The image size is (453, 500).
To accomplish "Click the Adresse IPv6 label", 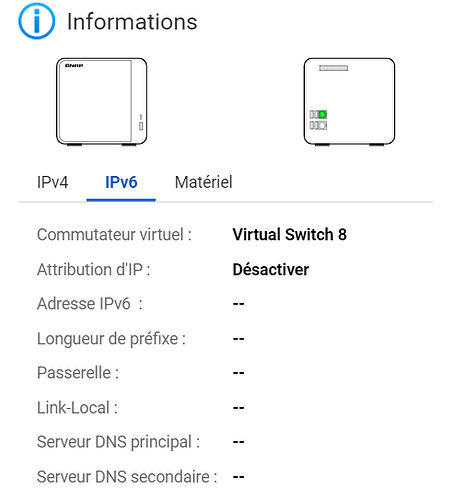I will 90,304.
